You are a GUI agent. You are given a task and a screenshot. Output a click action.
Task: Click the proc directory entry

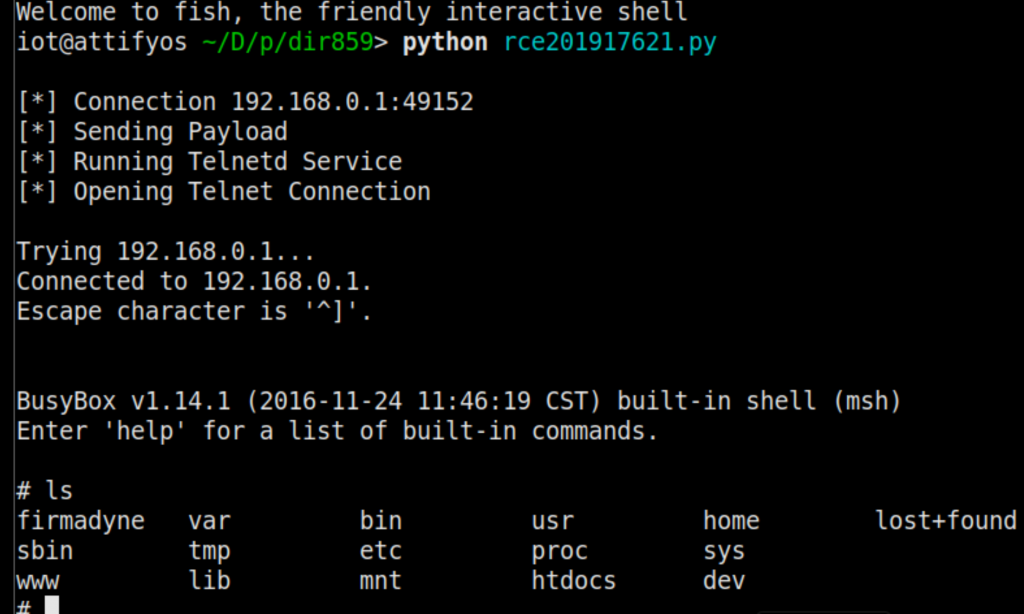(x=560, y=551)
